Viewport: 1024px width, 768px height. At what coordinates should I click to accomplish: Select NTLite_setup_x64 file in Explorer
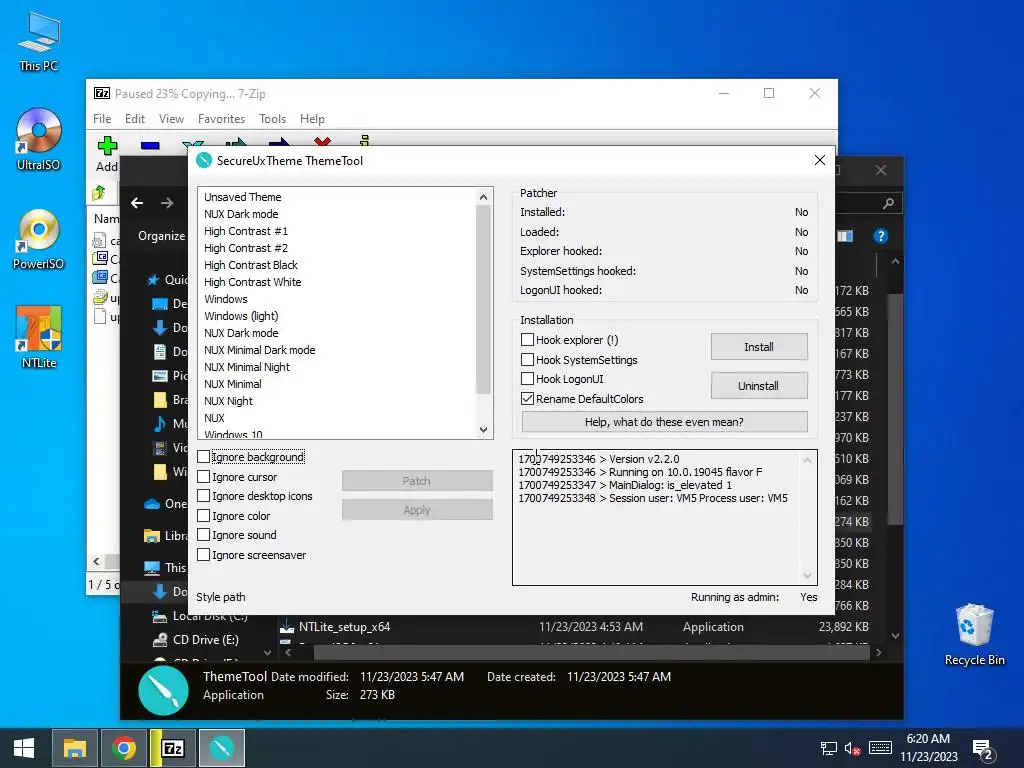(344, 627)
